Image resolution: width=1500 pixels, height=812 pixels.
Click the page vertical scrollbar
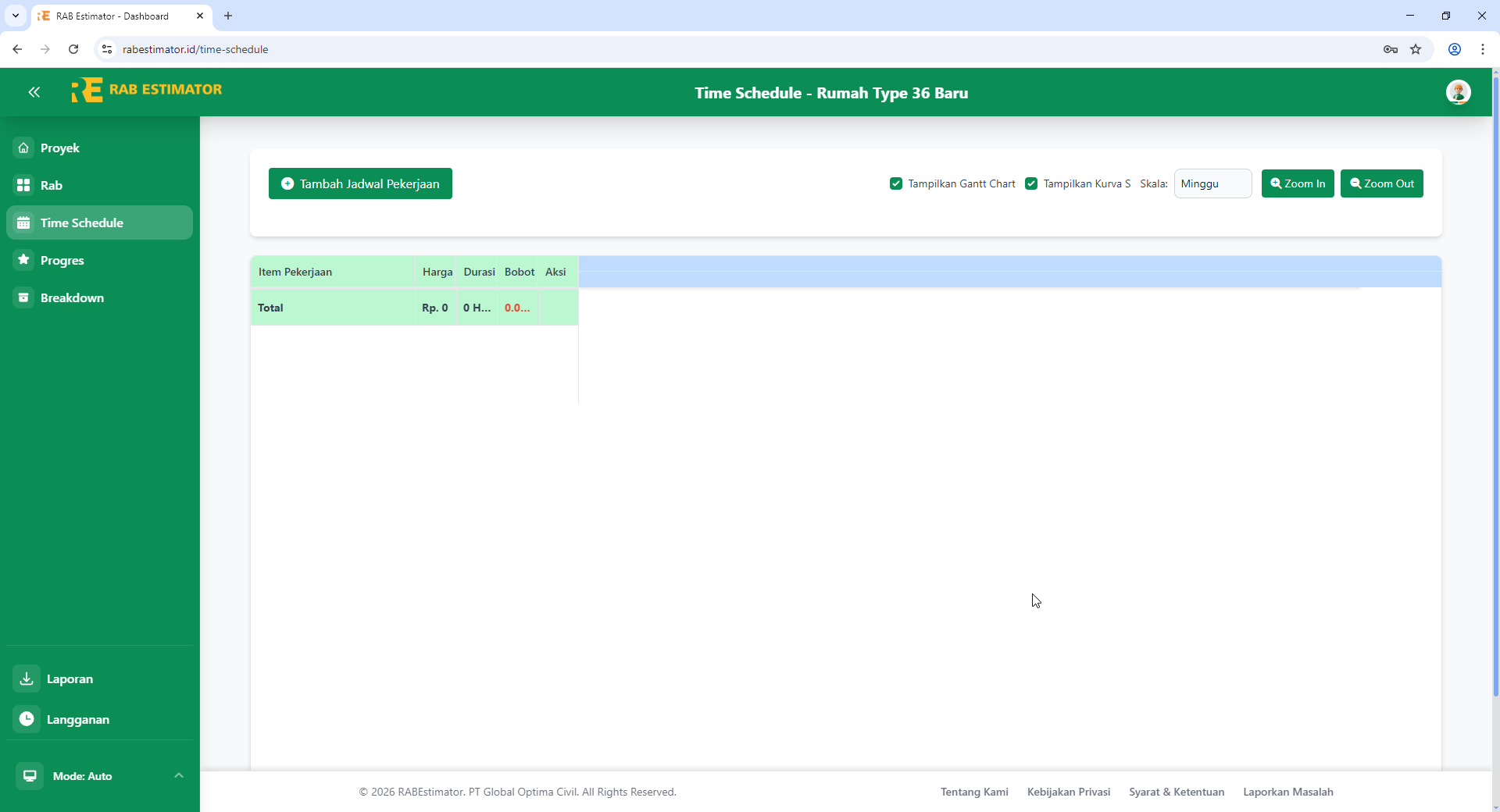[x=1495, y=390]
